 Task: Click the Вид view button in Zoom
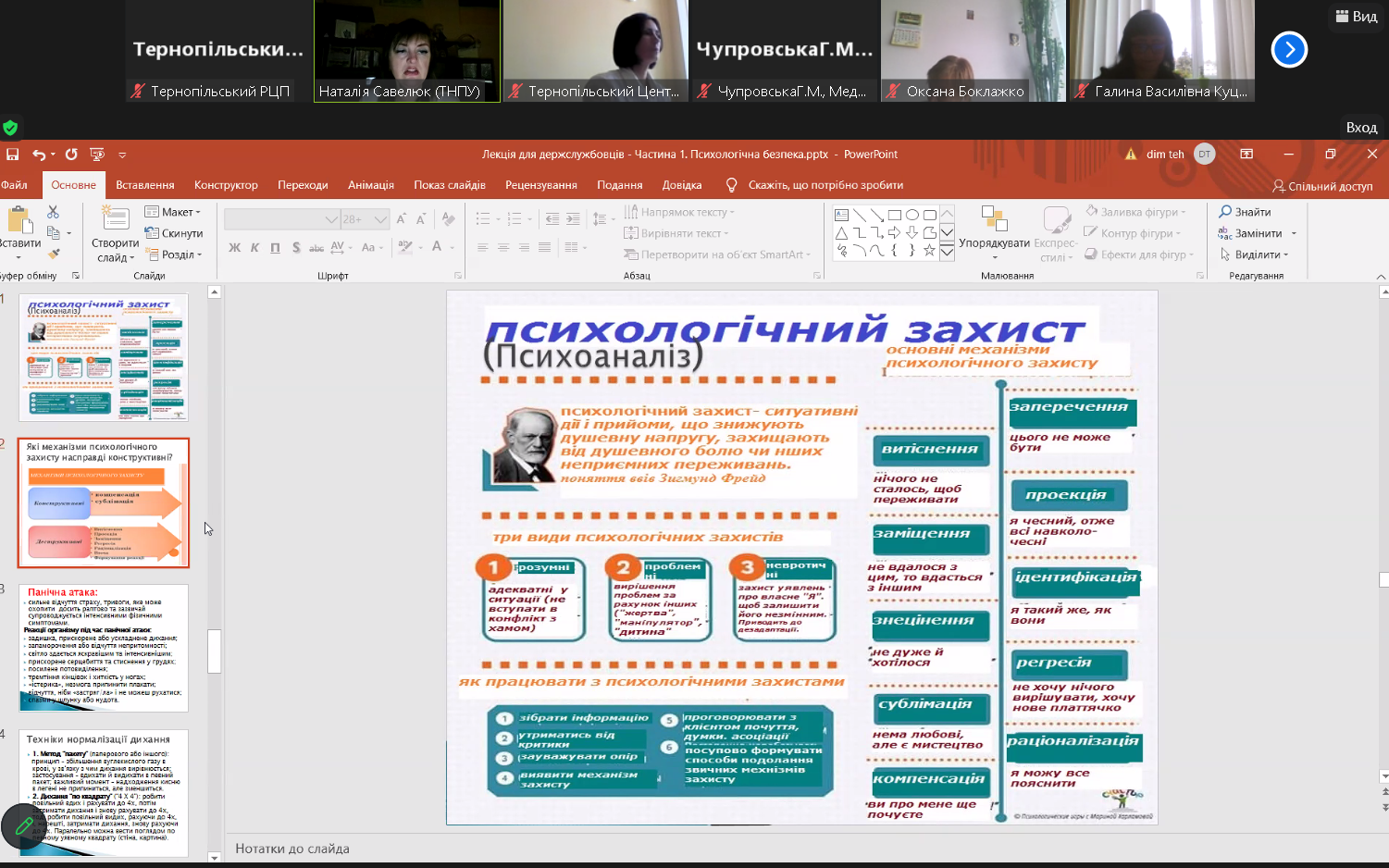tap(1357, 16)
